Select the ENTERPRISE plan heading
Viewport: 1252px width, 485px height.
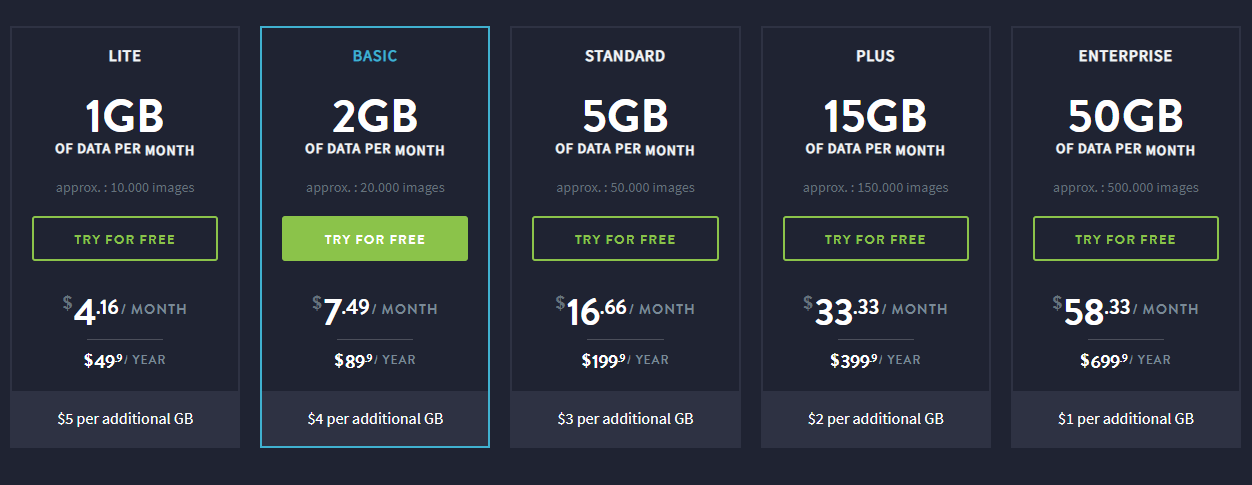point(1125,56)
